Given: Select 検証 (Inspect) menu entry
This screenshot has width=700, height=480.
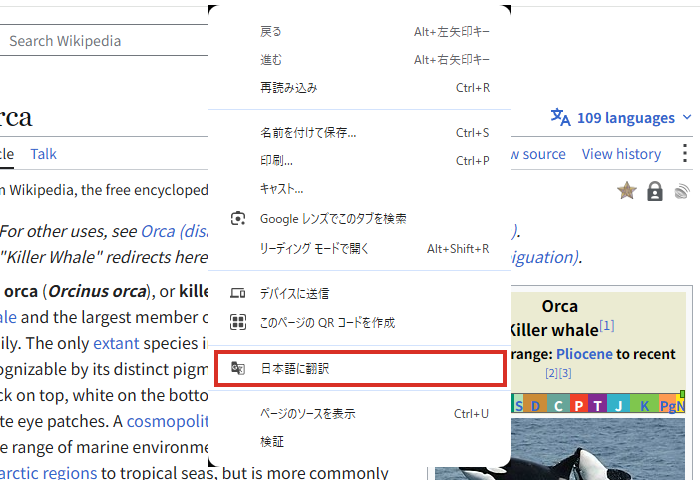Looking at the screenshot, I should (359, 442).
